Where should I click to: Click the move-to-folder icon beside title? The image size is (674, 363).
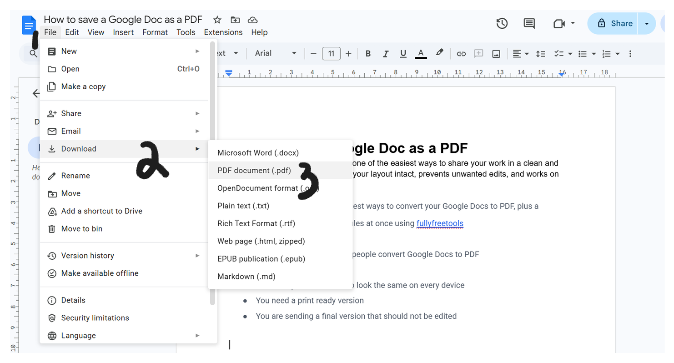point(235,20)
